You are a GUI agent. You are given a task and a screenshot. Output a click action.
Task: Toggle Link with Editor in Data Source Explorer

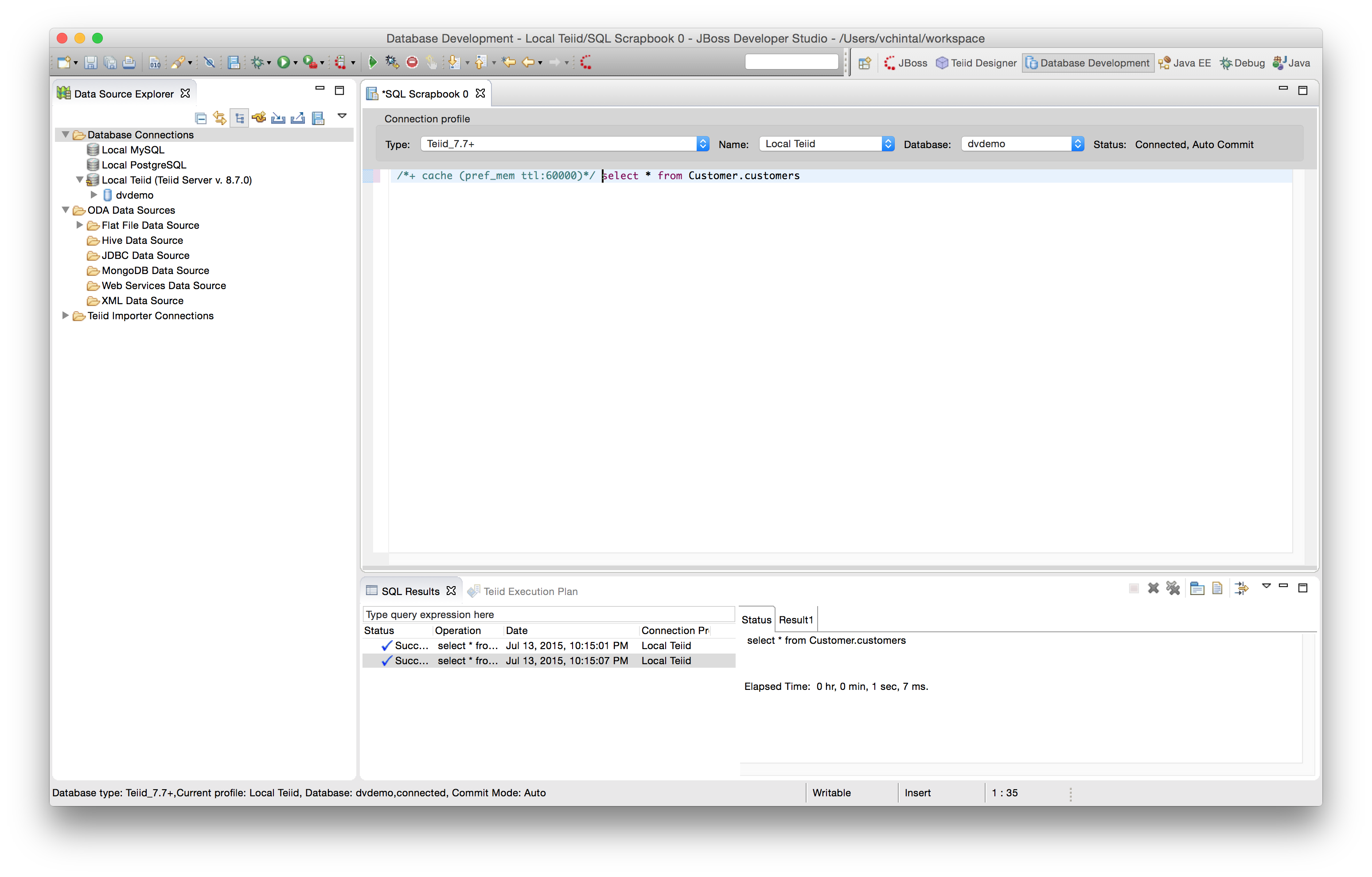click(220, 118)
